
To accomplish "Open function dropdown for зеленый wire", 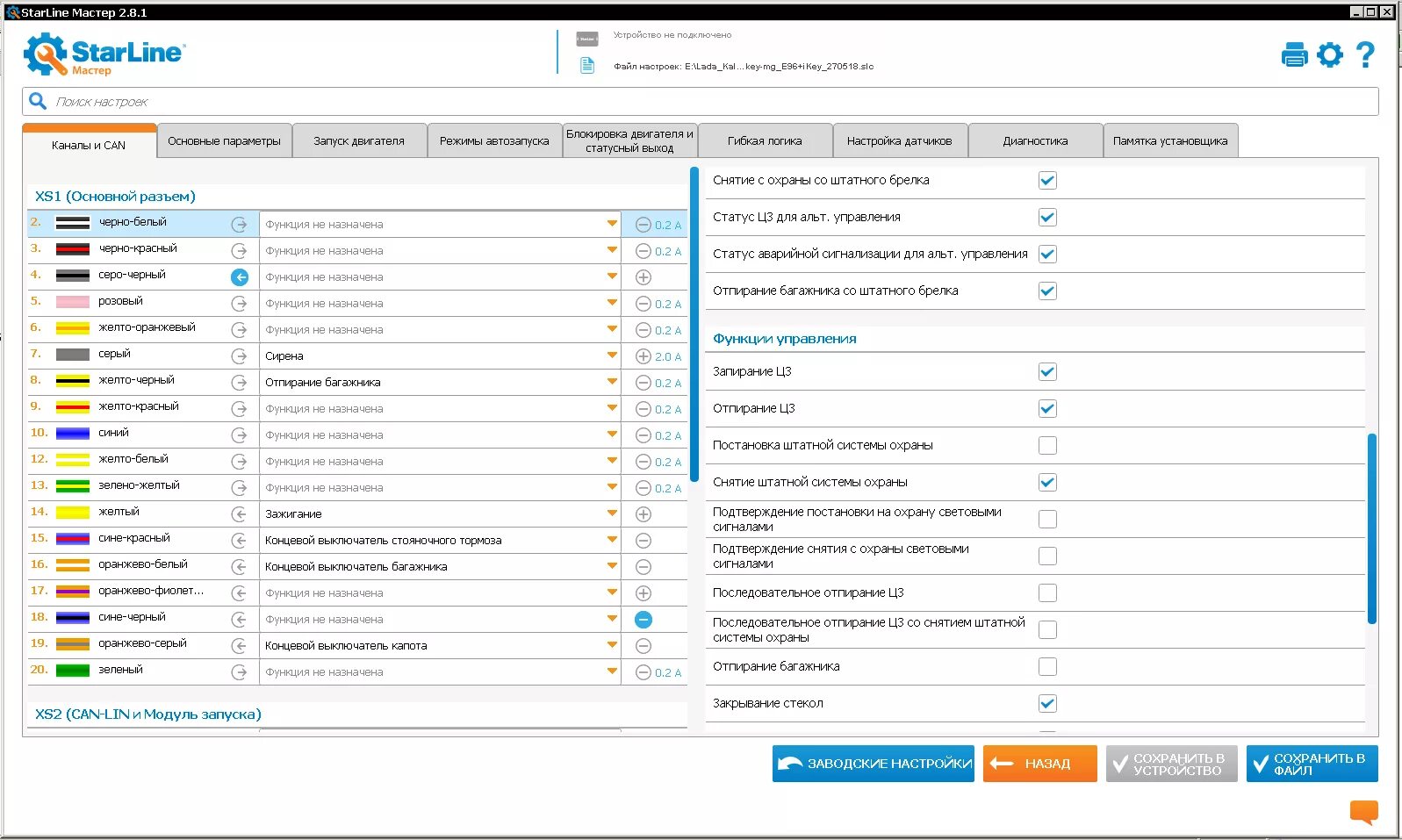I will click(441, 672).
